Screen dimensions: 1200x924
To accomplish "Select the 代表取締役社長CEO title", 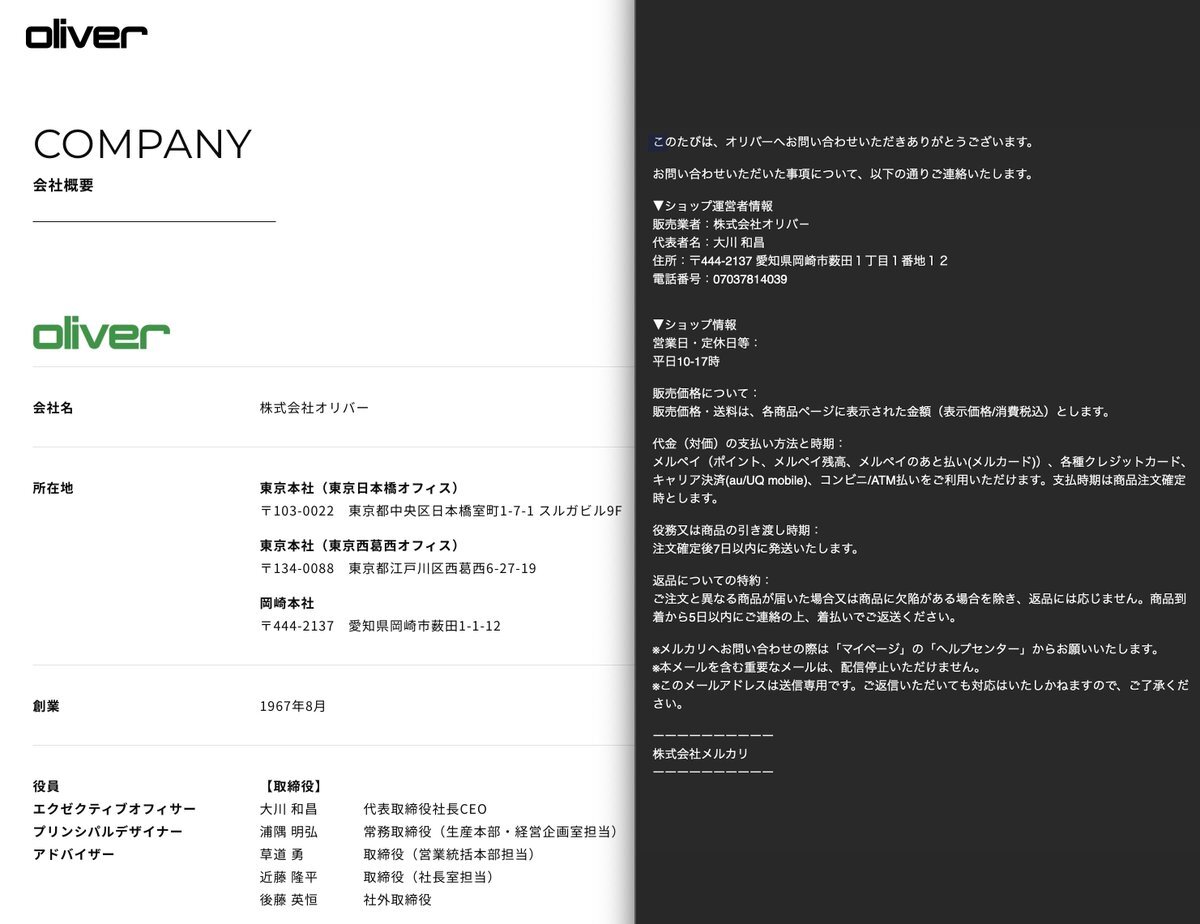I will point(425,809).
